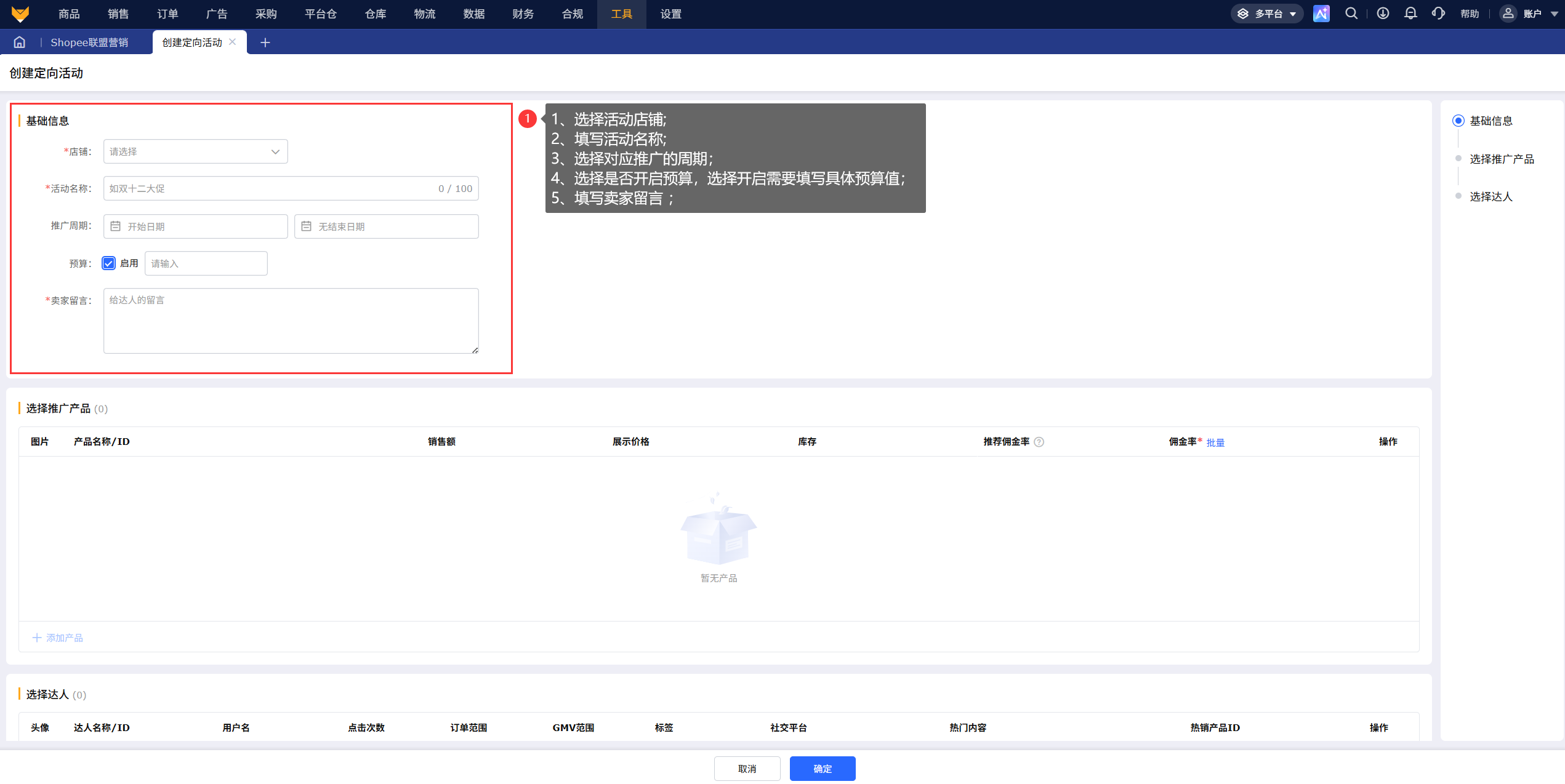This screenshot has height=784, width=1565.
Task: Click the 展示价格 column header
Action: pyautogui.click(x=630, y=441)
